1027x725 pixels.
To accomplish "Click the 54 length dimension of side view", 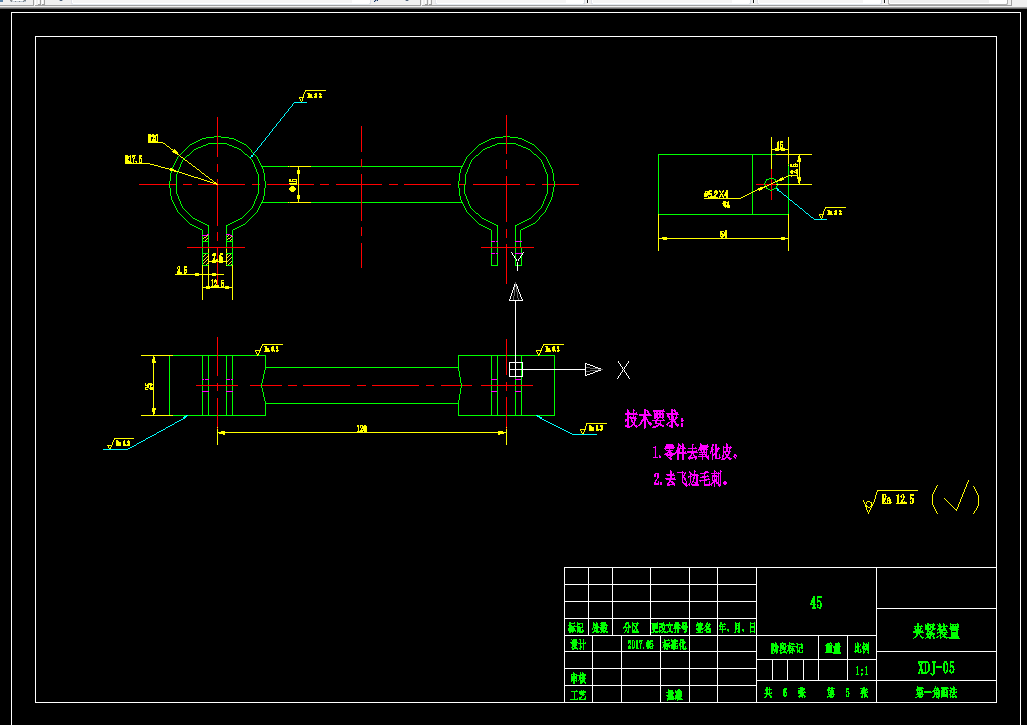I will point(723,234).
